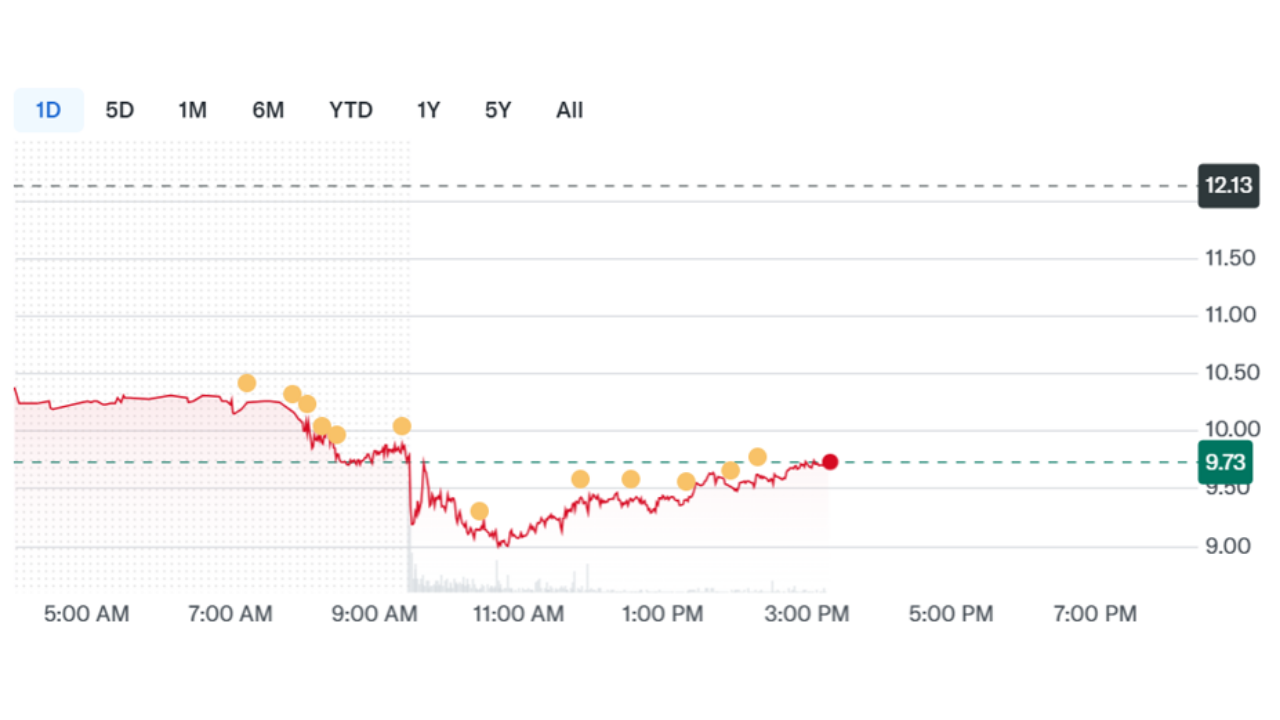Click orange marker just before the market-open drop
1280x720 pixels.
click(x=402, y=427)
